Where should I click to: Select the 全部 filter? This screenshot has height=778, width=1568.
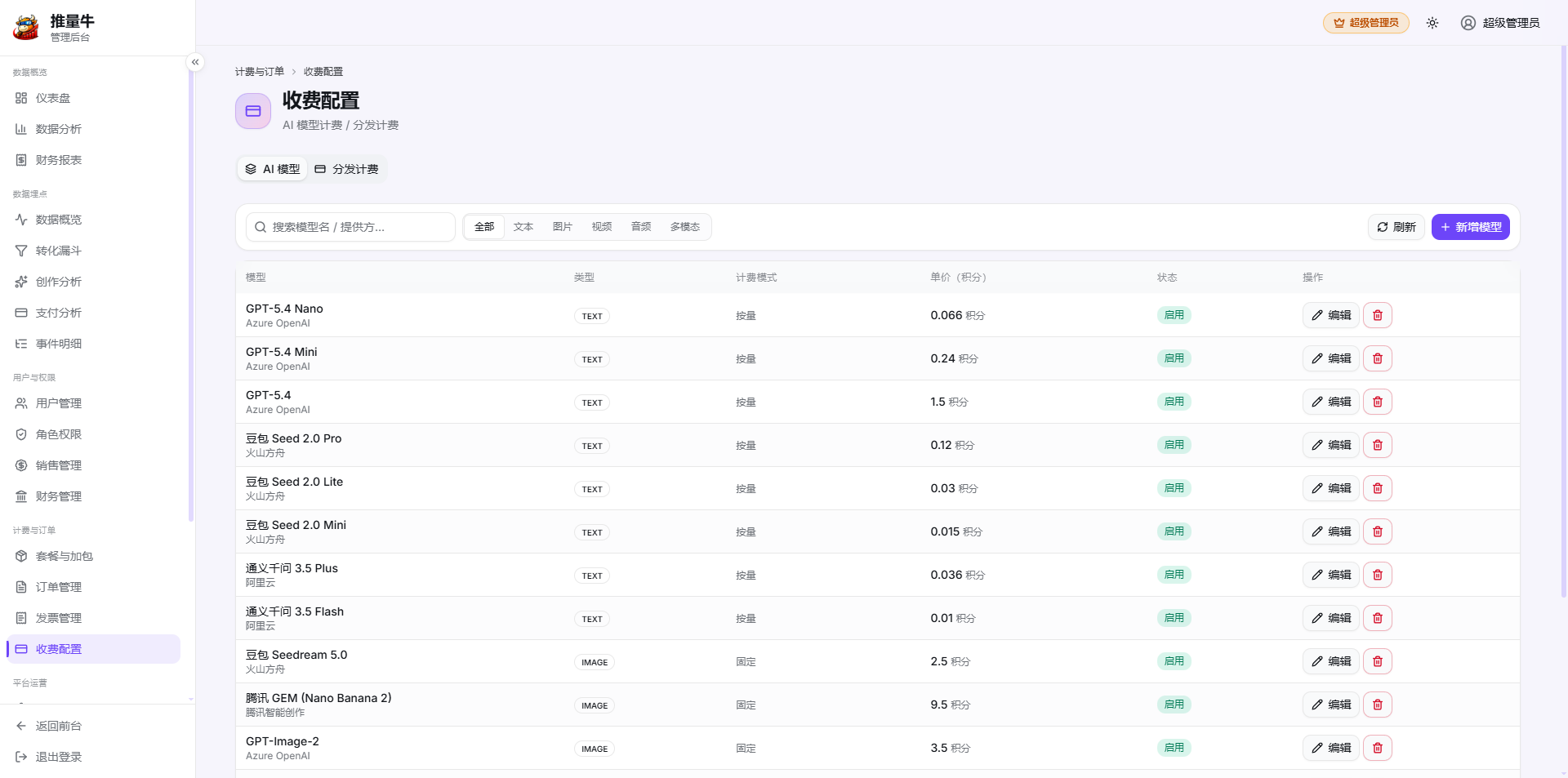(484, 227)
